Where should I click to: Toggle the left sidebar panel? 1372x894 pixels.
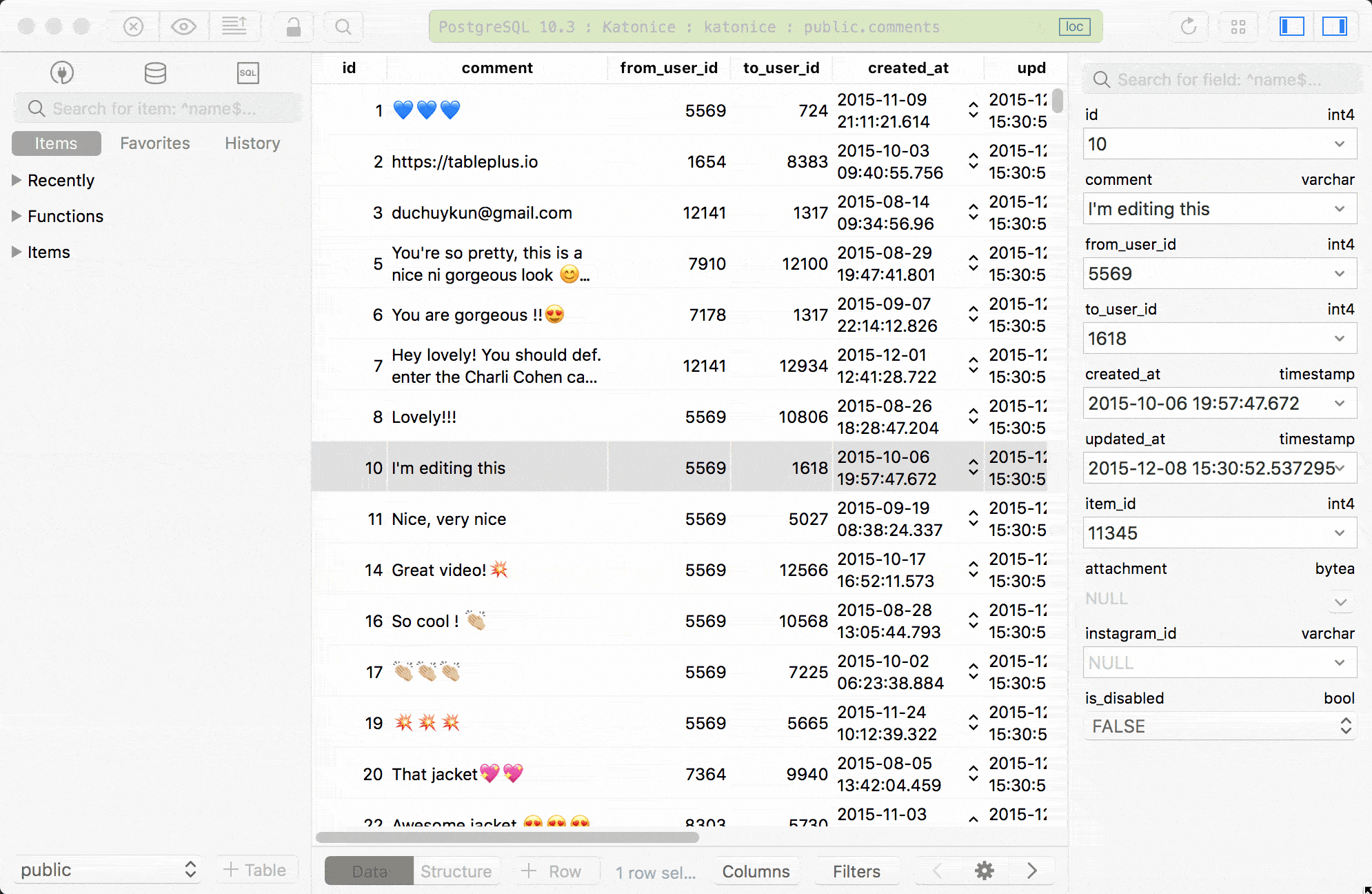coord(1291,27)
